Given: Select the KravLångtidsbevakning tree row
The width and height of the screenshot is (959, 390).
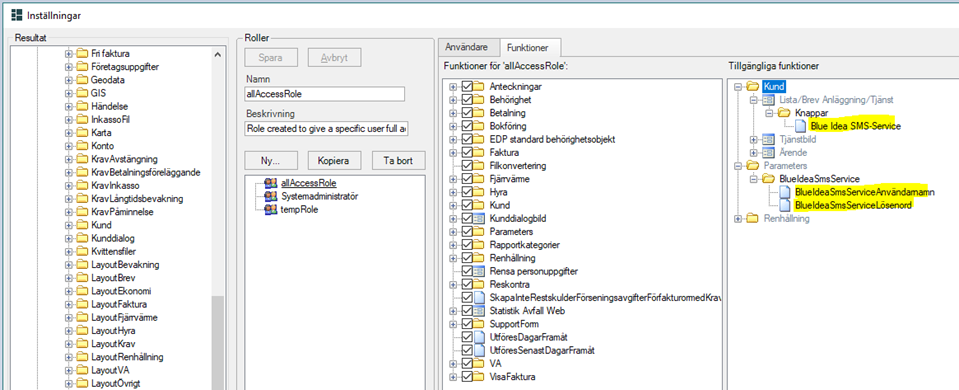Looking at the screenshot, I should [x=137, y=199].
